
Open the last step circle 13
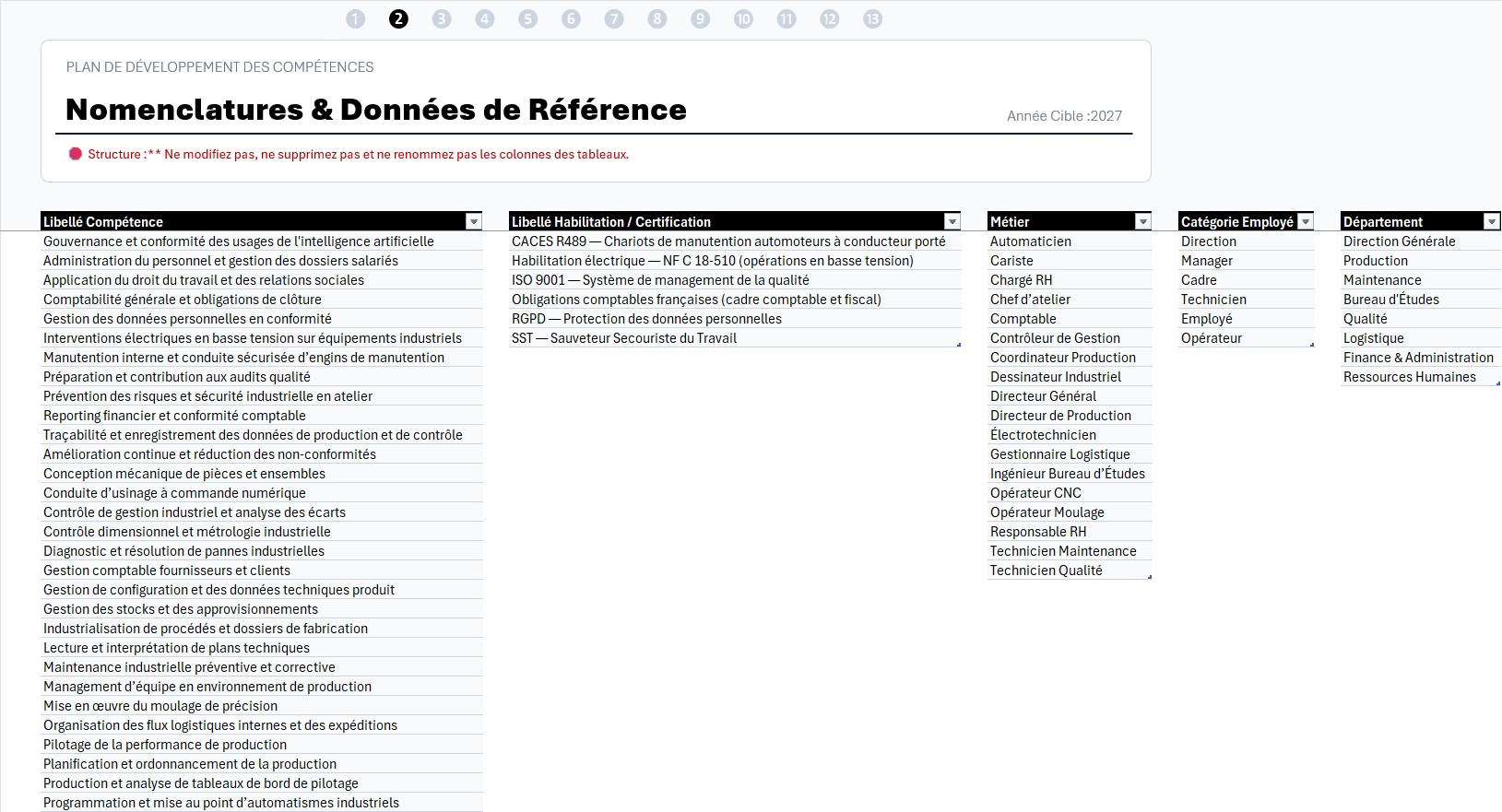tap(872, 19)
